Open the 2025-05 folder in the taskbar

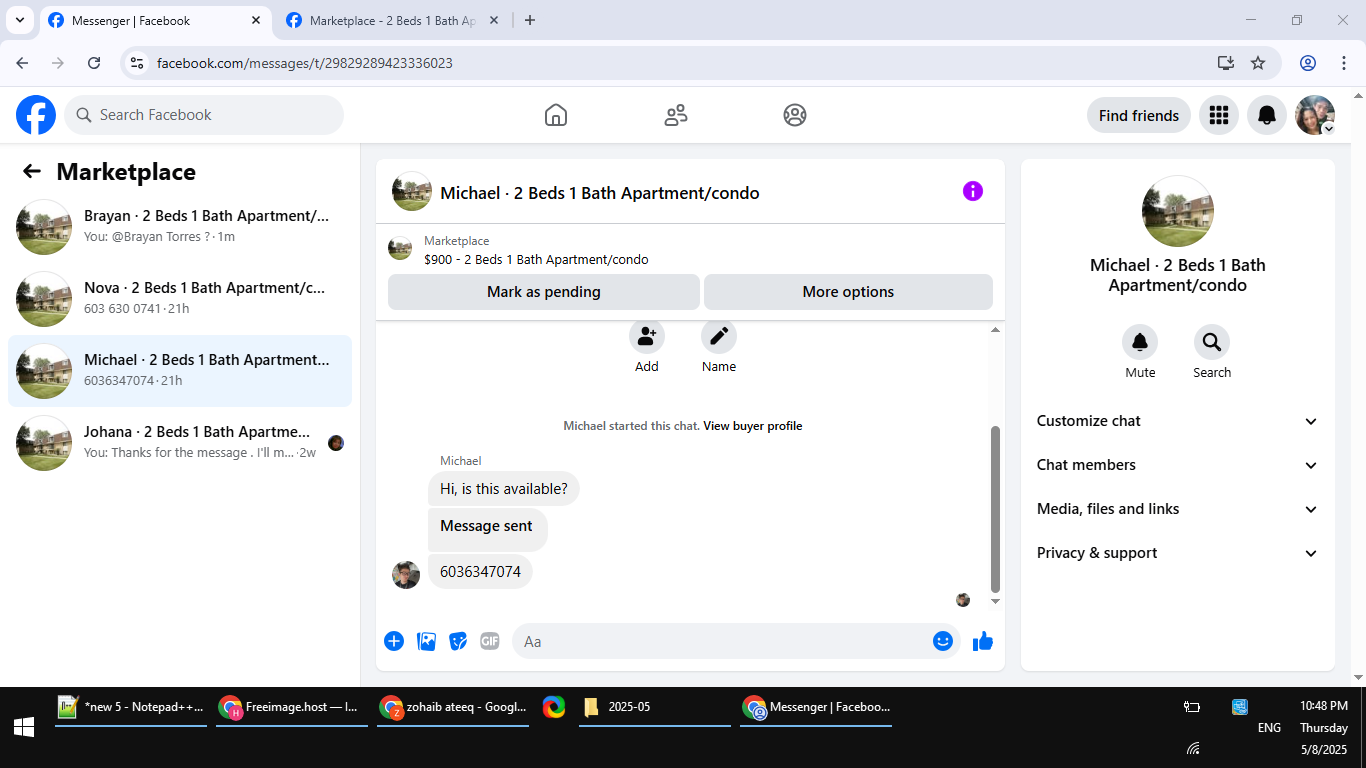pos(655,708)
